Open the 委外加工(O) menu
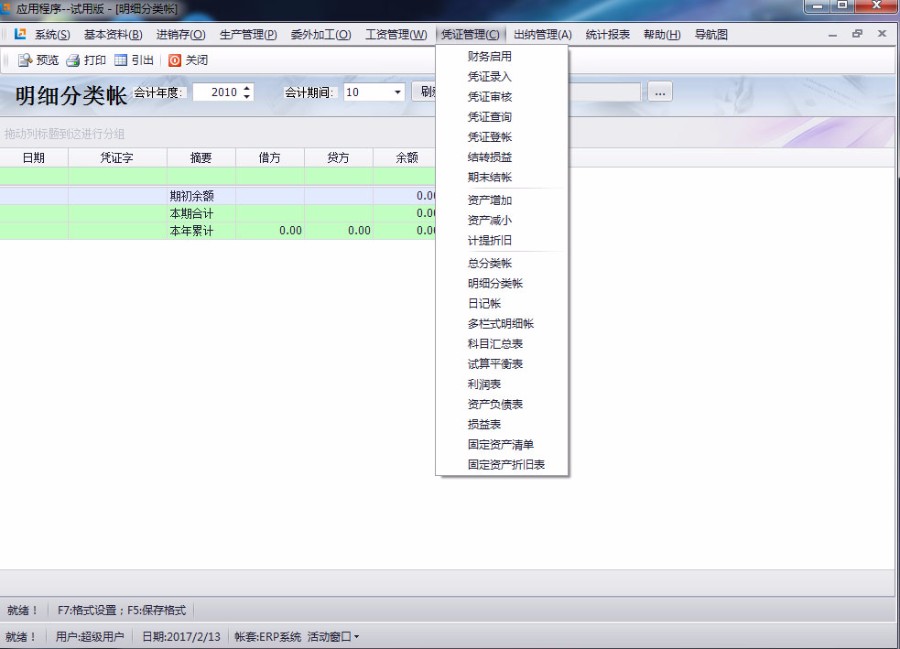This screenshot has height=649, width=900. [321, 34]
